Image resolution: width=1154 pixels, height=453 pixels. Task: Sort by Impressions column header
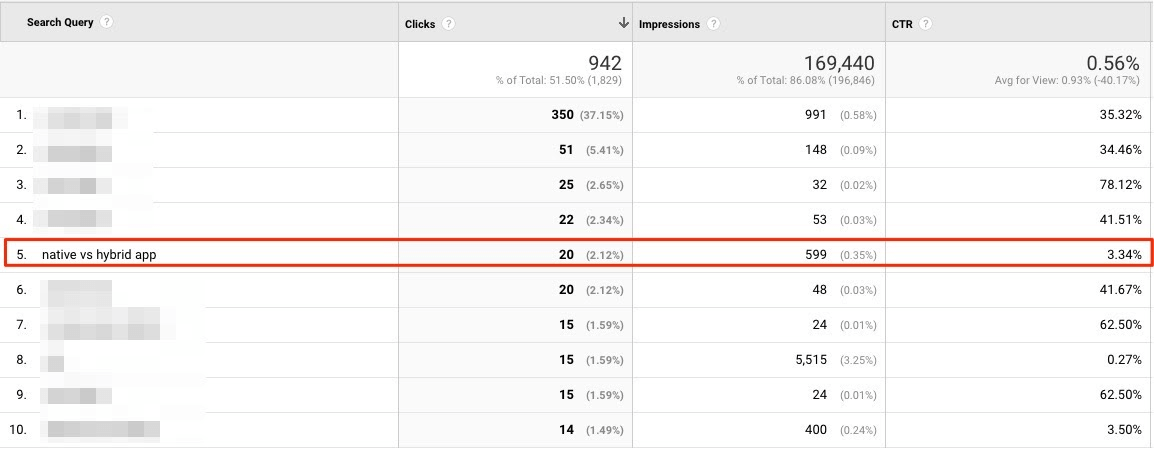click(x=670, y=24)
